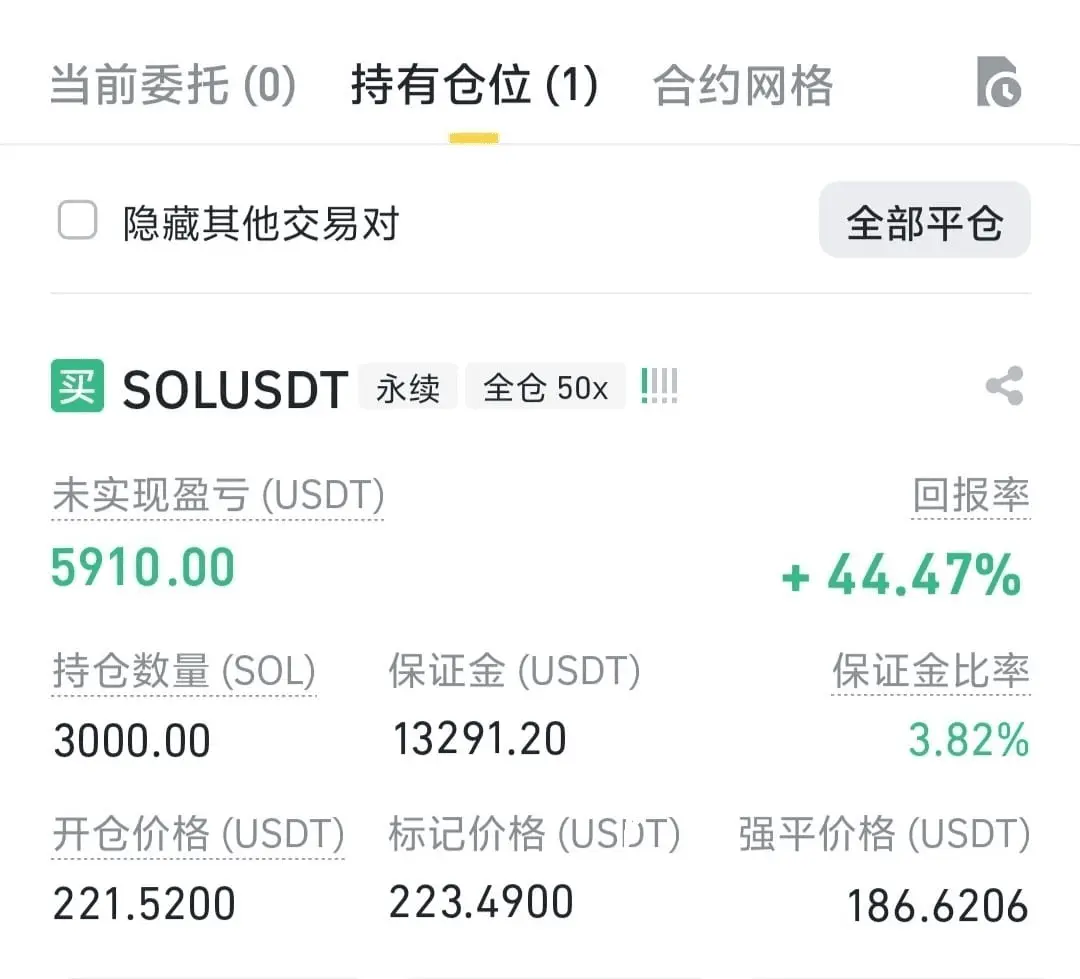Switch to 当前委托 (0) tab

click(x=173, y=85)
